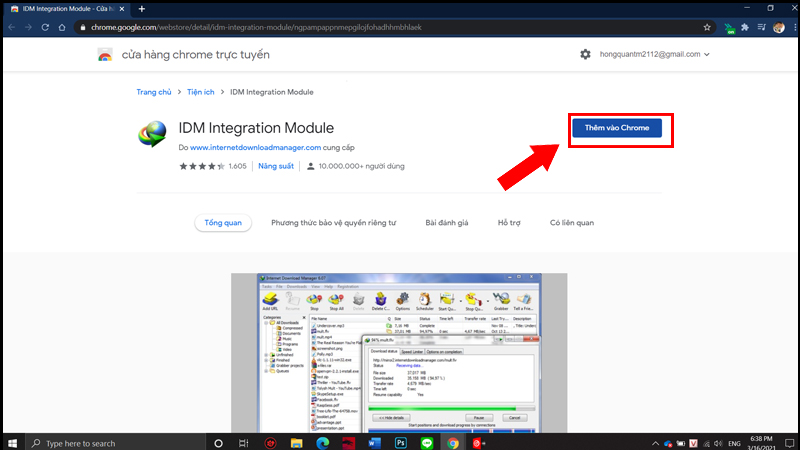This screenshot has width=800, height=450.
Task: Open the Năng suất category link
Action: coord(276,166)
